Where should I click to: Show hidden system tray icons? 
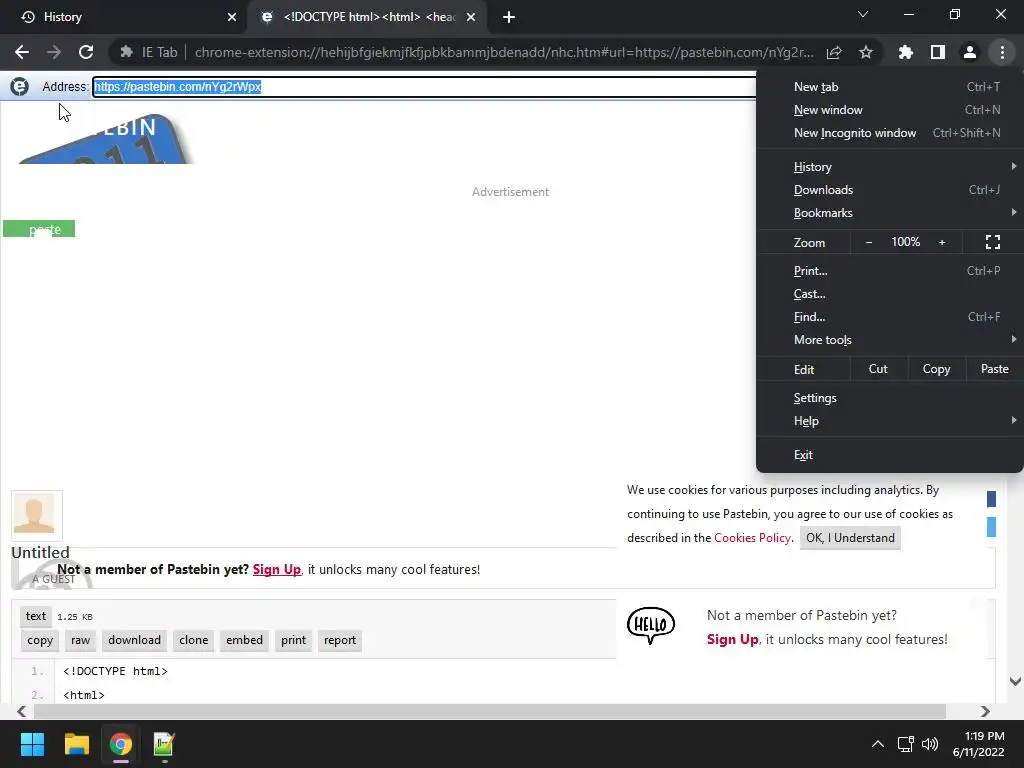click(878, 744)
